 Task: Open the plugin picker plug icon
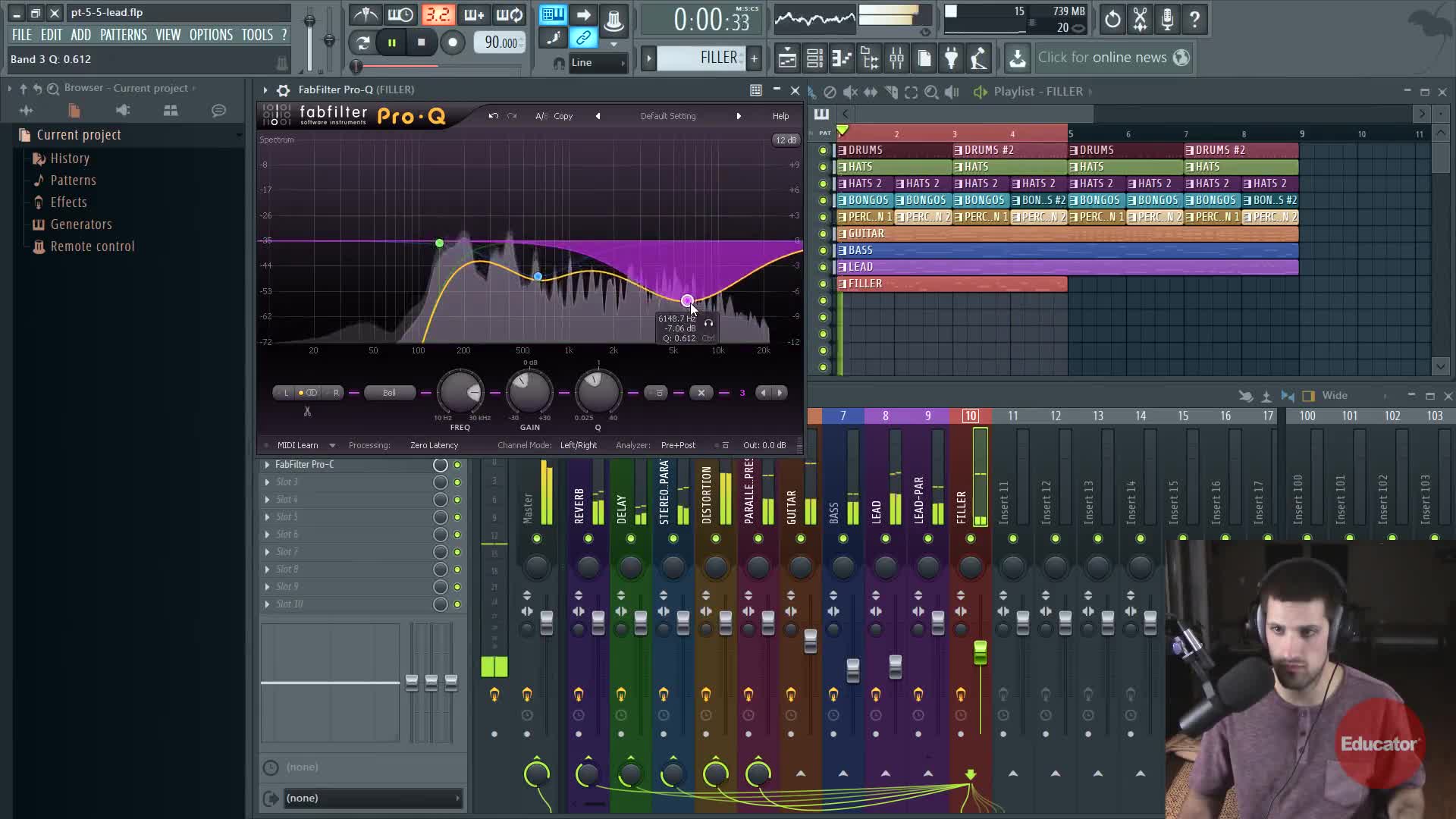(951, 58)
